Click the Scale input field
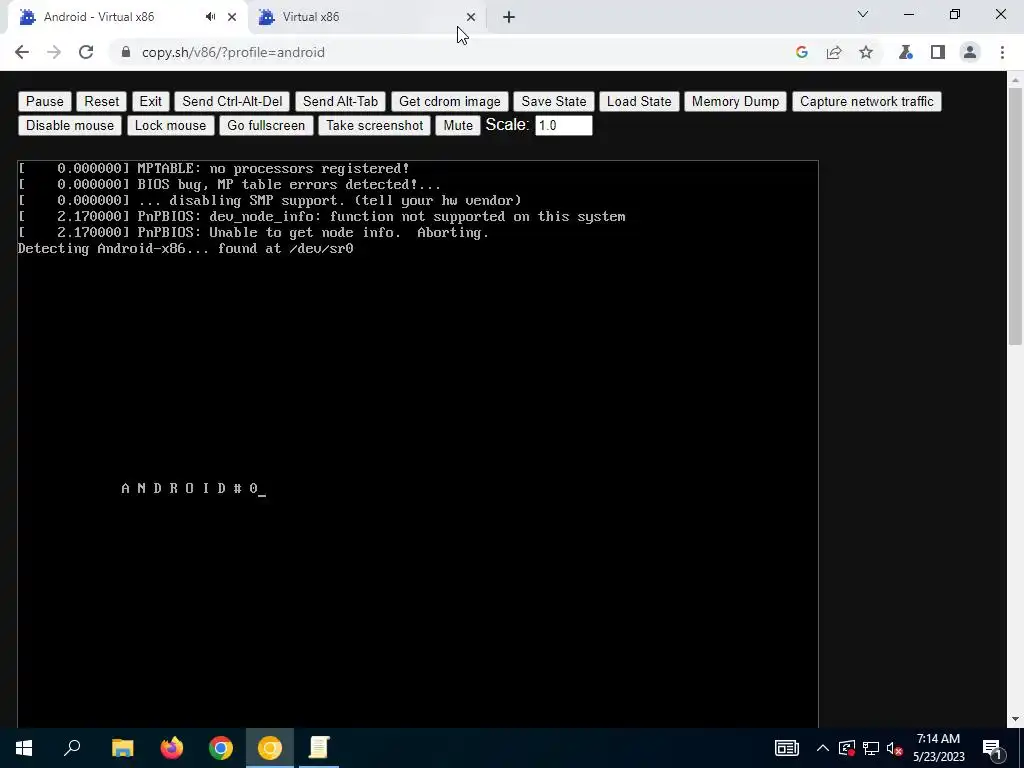This screenshot has width=1024, height=768. click(x=564, y=125)
